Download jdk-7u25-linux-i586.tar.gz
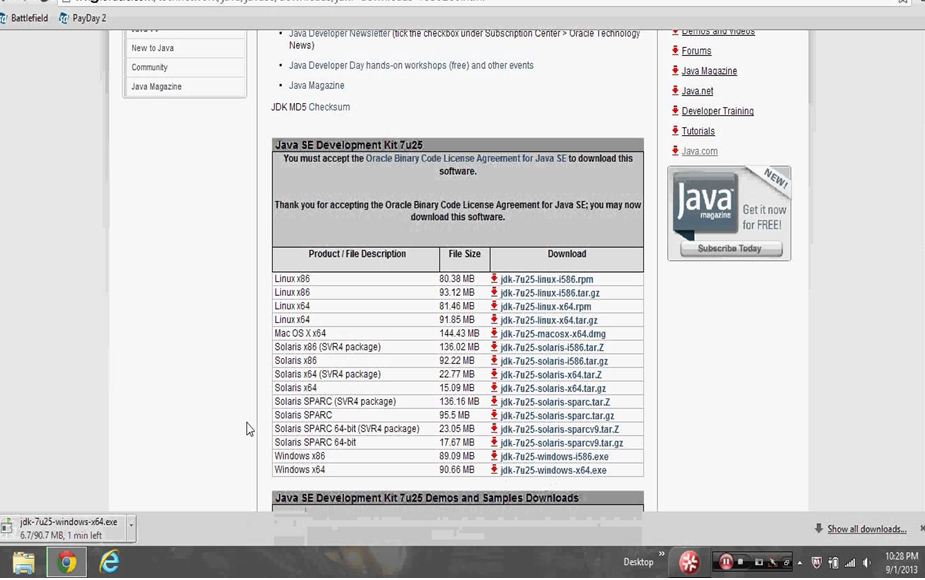 [x=550, y=293]
